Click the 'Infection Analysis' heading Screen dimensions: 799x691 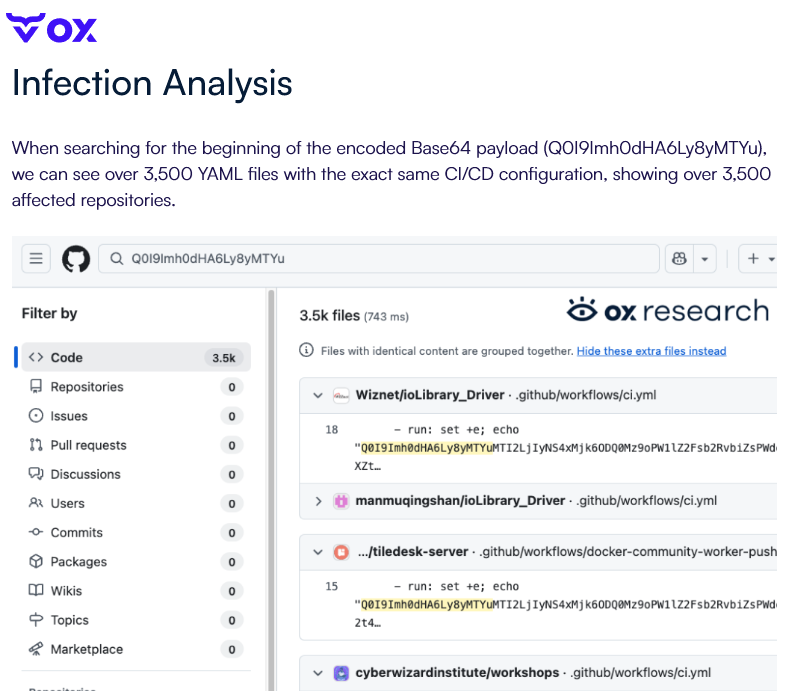pyautogui.click(x=152, y=83)
